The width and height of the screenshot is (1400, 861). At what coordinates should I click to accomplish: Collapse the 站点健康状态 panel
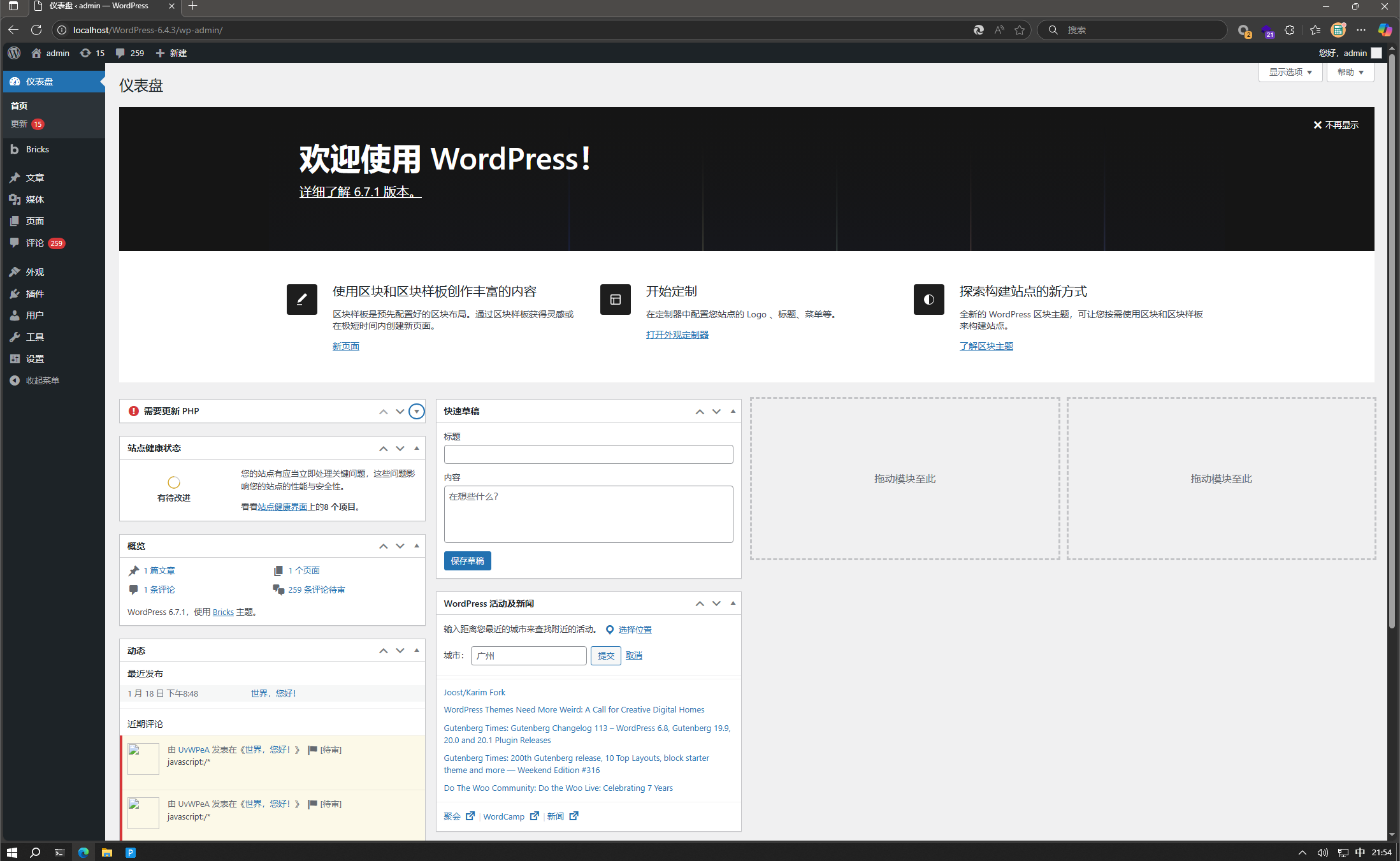click(x=417, y=449)
